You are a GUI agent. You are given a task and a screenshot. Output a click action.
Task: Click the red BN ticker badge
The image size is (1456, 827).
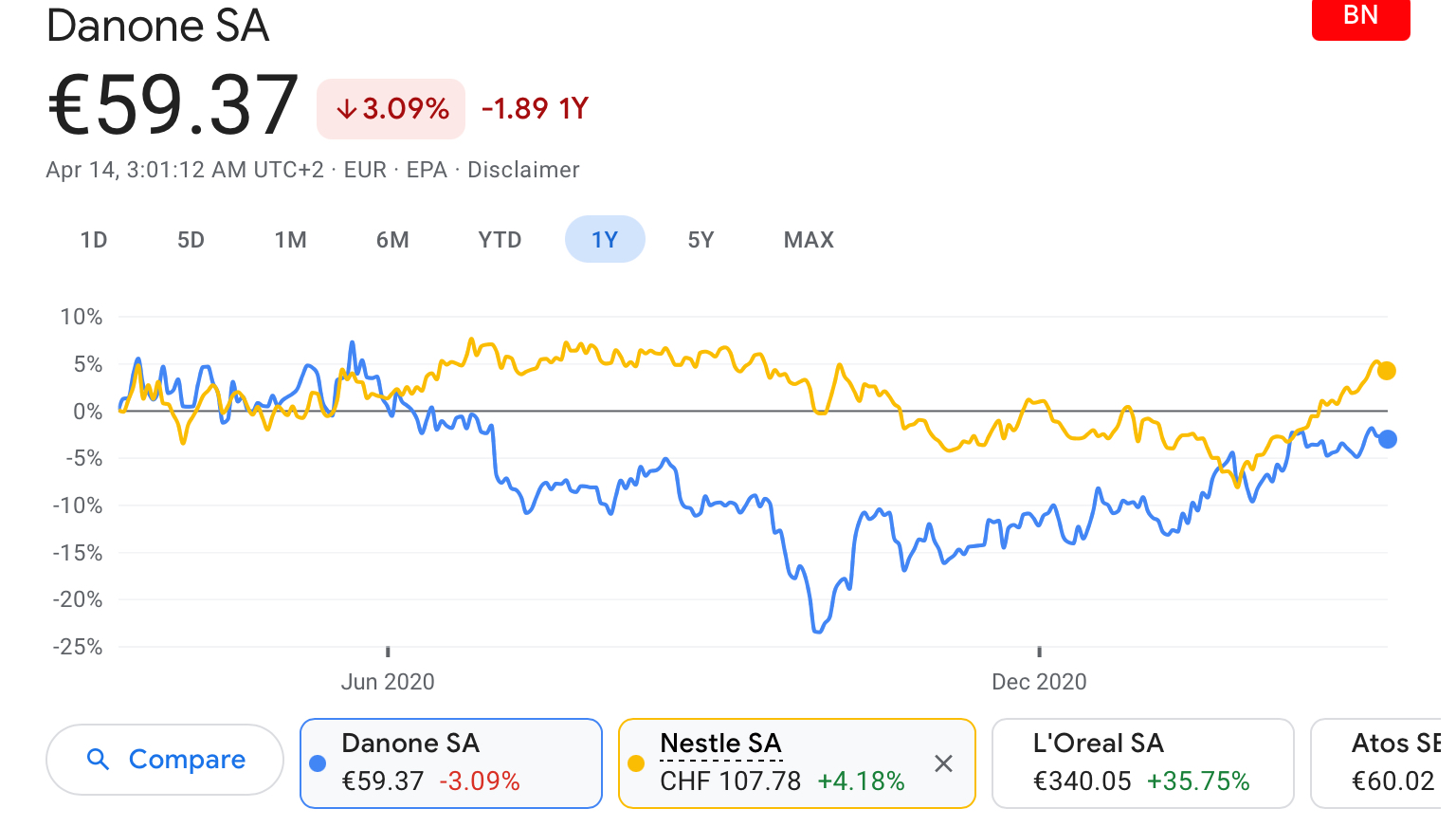(1360, 17)
